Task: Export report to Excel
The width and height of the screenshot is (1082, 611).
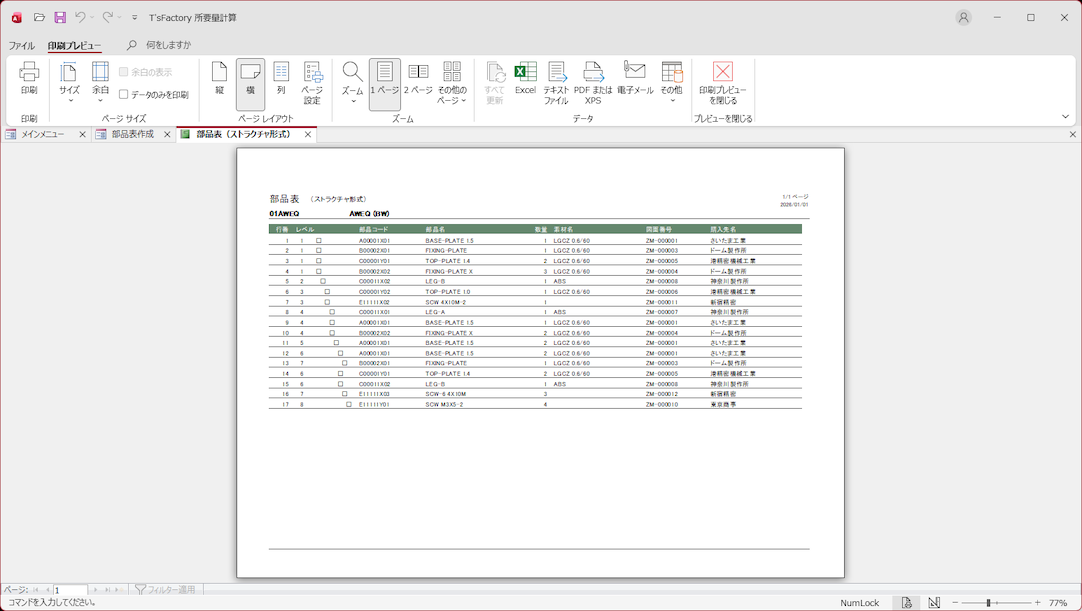Action: (x=525, y=80)
